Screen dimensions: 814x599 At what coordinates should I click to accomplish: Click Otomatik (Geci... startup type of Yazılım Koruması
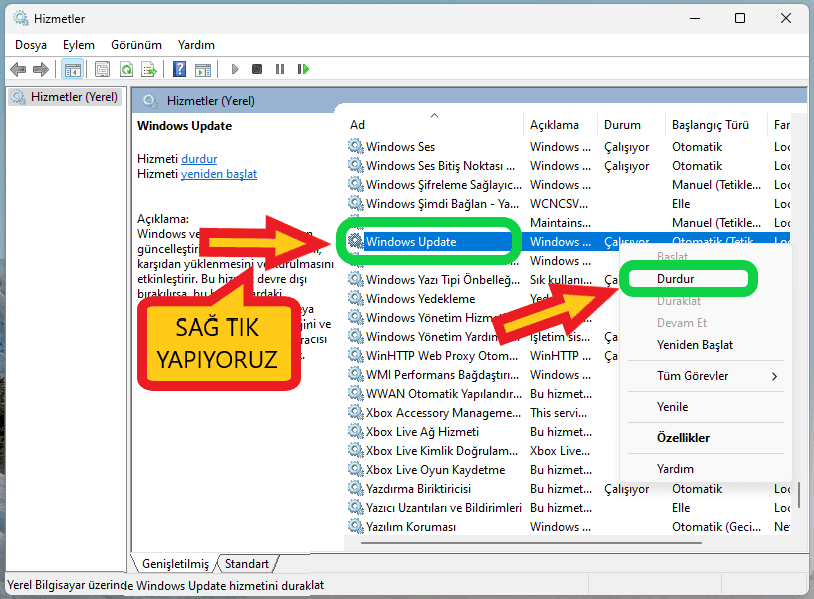coord(716,527)
